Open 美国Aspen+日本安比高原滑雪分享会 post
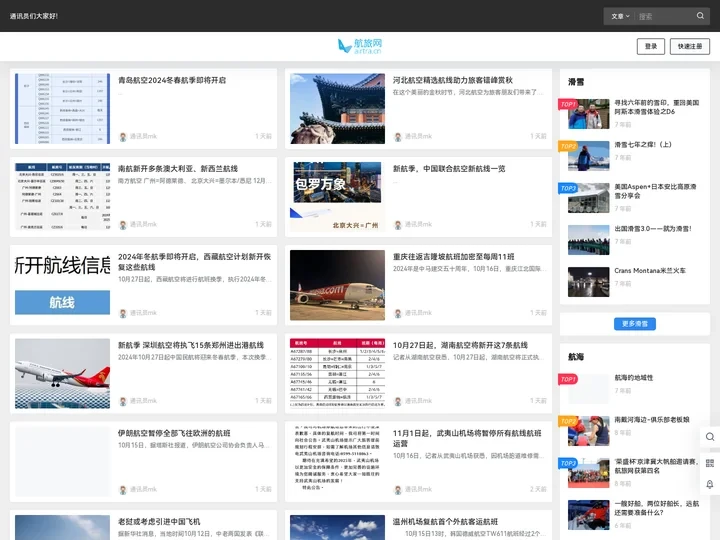Screen dimensions: 720x540 (655, 191)
